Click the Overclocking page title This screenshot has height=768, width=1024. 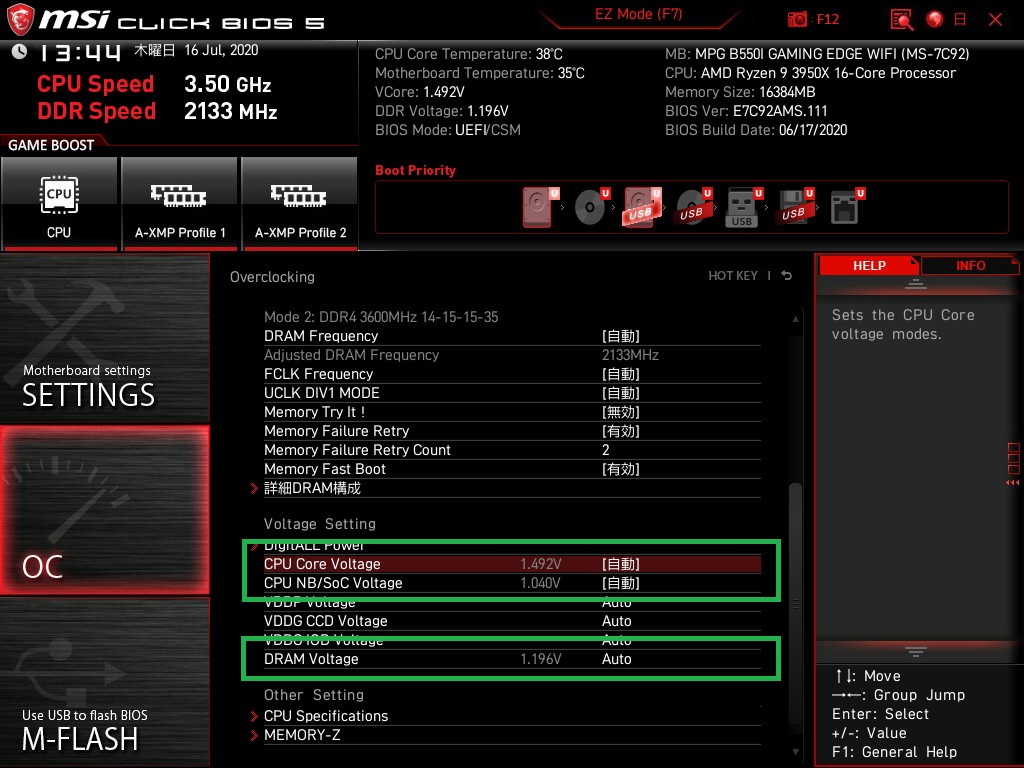[x=272, y=277]
